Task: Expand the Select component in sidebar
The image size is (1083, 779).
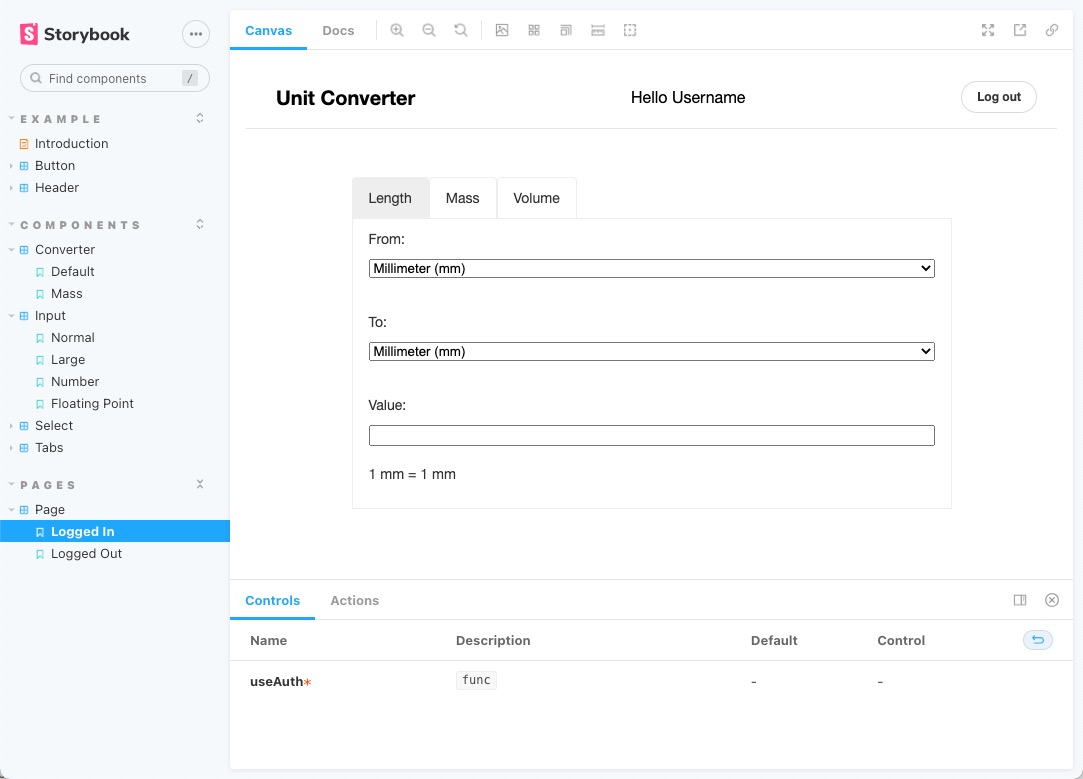Action: tap(54, 425)
